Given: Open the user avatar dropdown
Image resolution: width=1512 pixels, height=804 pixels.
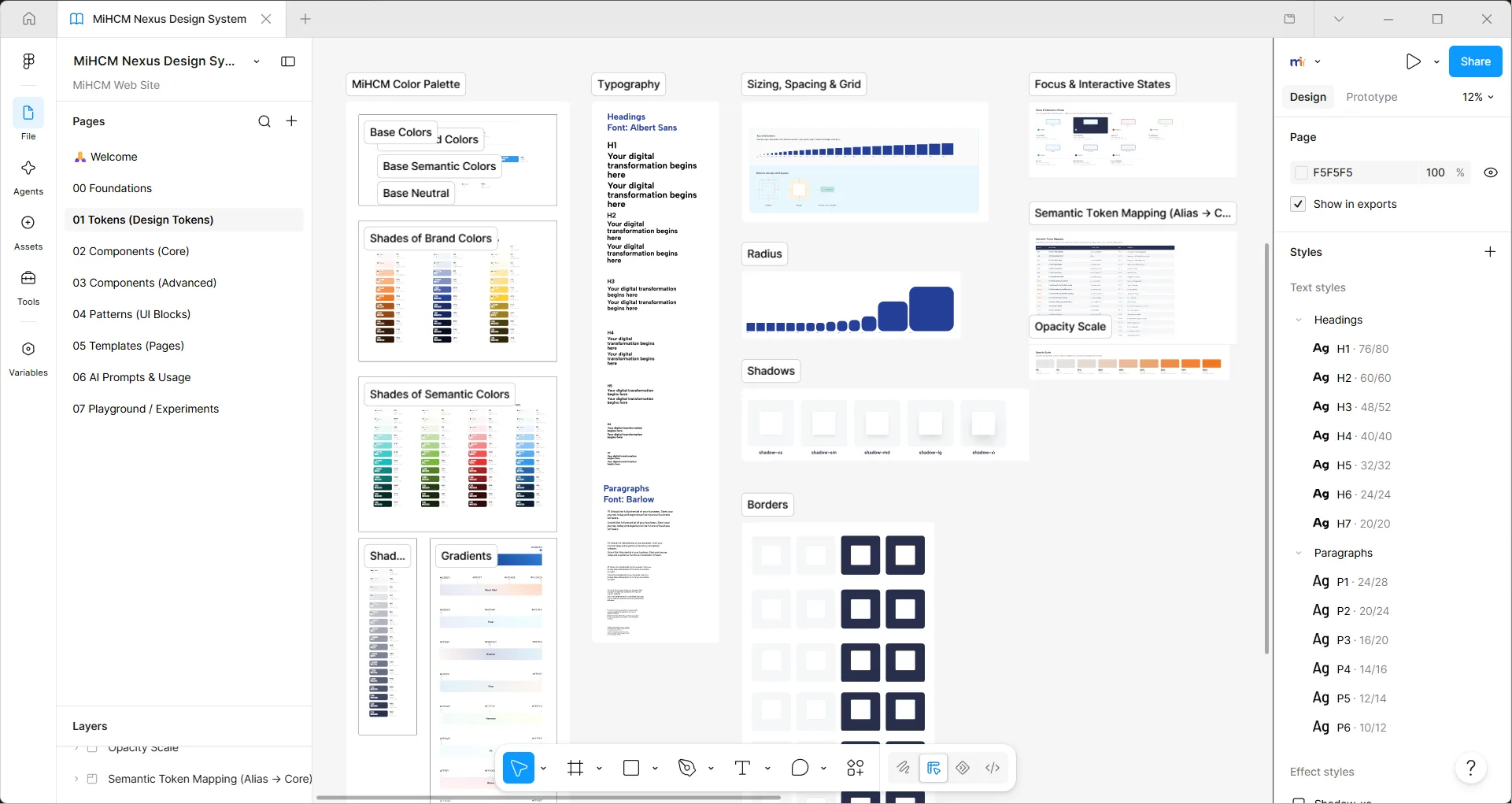Looking at the screenshot, I should (x=1305, y=61).
